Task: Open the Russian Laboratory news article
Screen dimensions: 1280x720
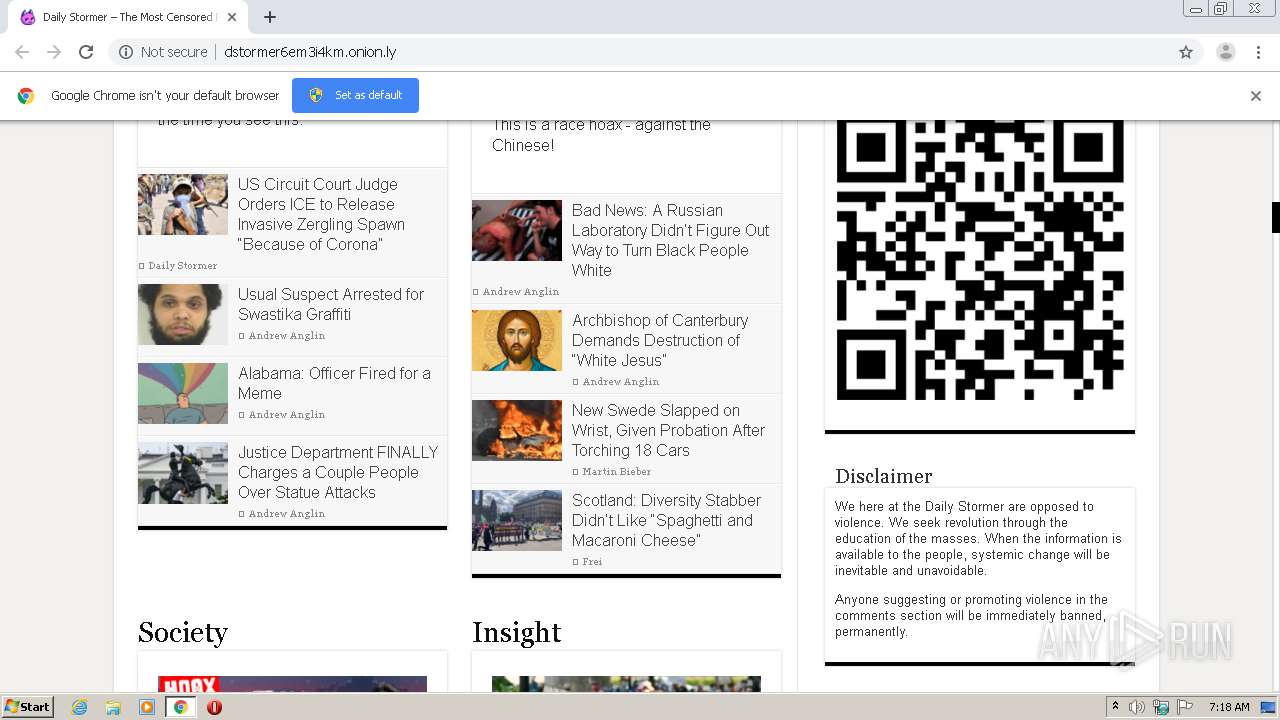Action: (670, 240)
